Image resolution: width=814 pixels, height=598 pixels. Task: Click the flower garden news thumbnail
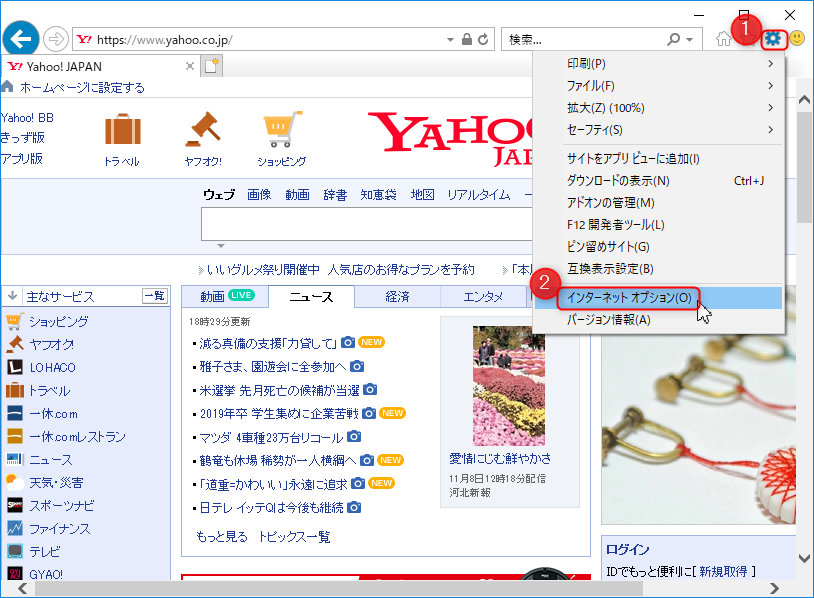pos(509,386)
